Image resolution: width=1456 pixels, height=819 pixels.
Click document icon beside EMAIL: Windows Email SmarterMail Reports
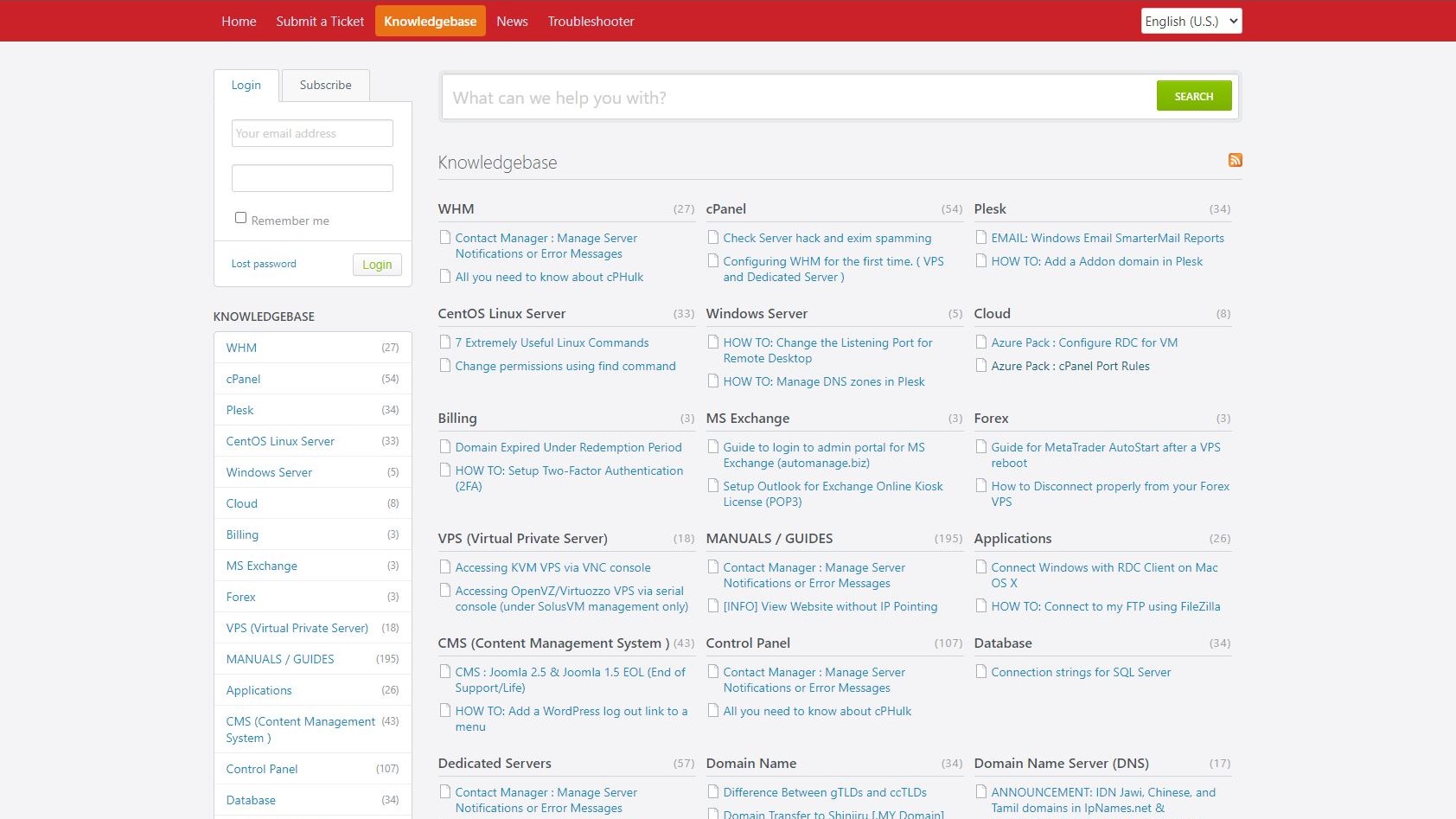coord(981,238)
